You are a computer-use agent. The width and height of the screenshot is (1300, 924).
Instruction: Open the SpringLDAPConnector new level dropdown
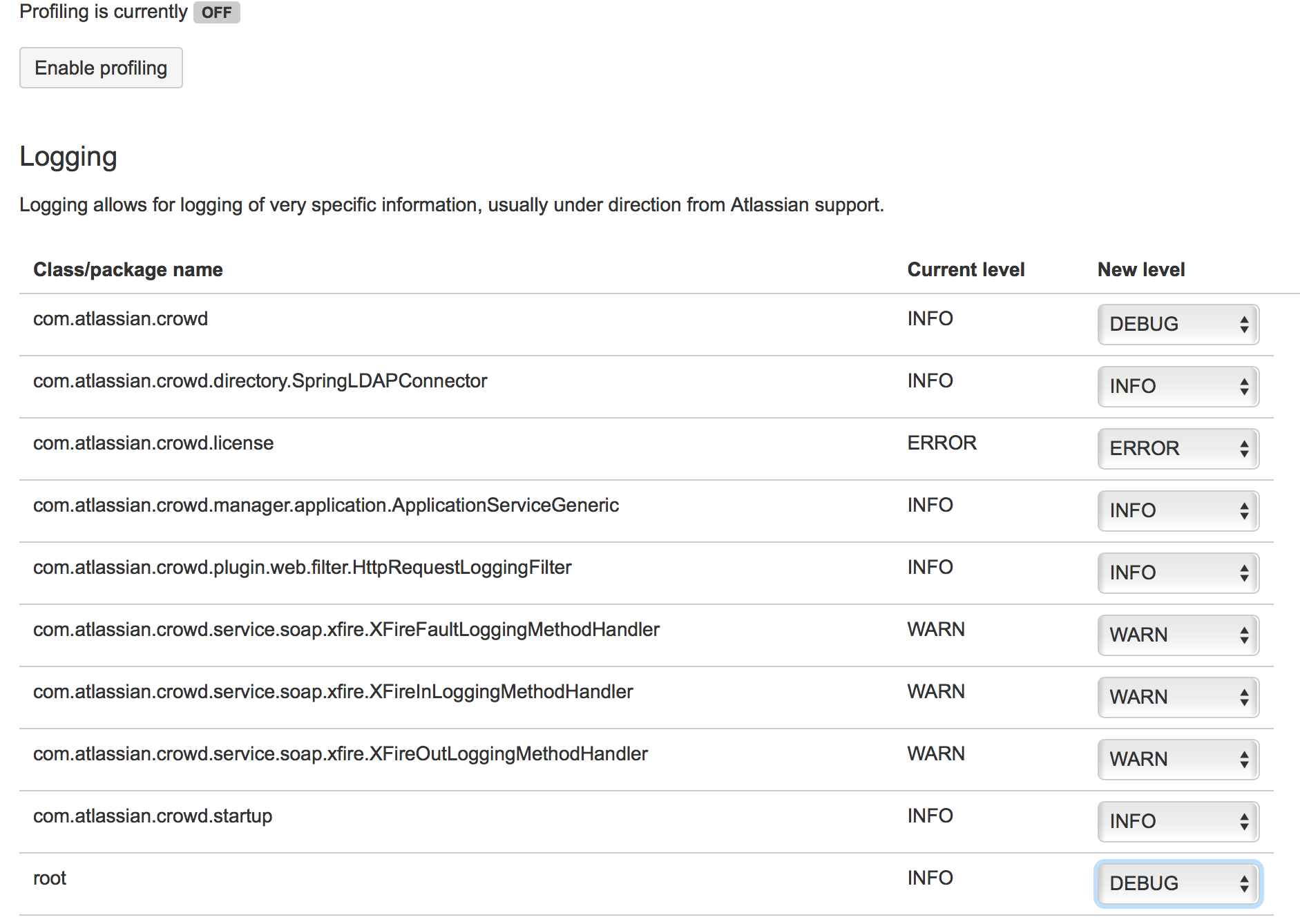pos(1178,386)
